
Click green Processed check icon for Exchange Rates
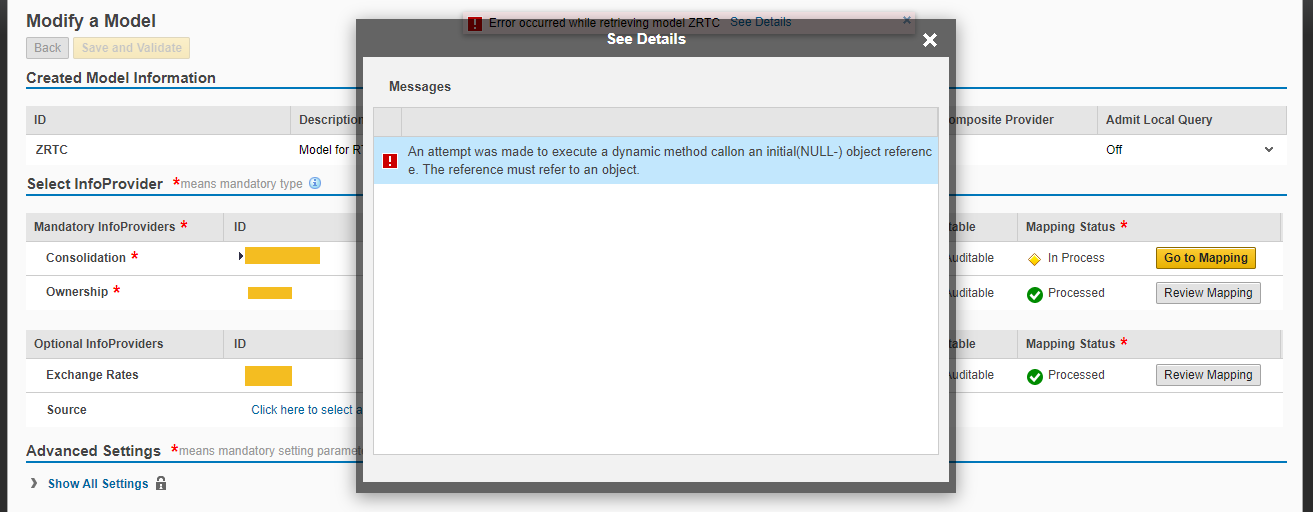(1035, 376)
